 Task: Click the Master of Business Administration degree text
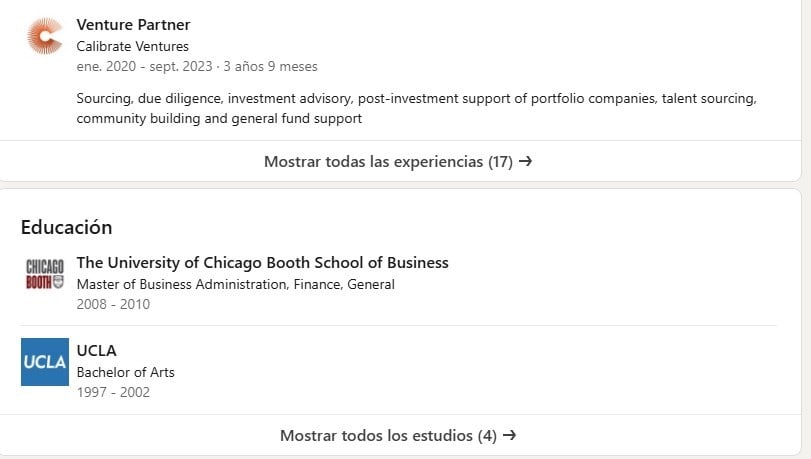[x=235, y=284]
